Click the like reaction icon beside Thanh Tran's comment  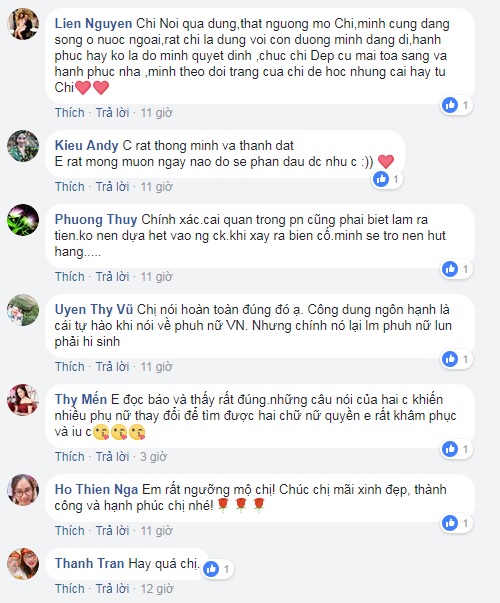pyautogui.click(x=211, y=569)
